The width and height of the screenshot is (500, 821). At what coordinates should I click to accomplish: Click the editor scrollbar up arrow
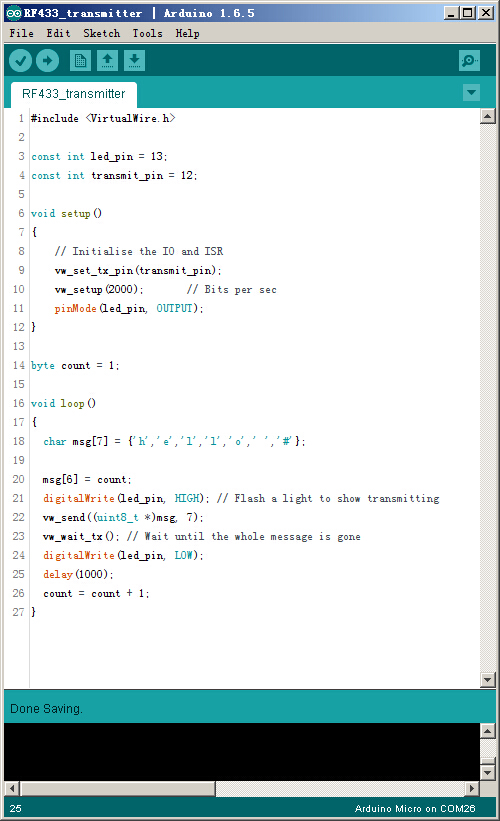488,116
